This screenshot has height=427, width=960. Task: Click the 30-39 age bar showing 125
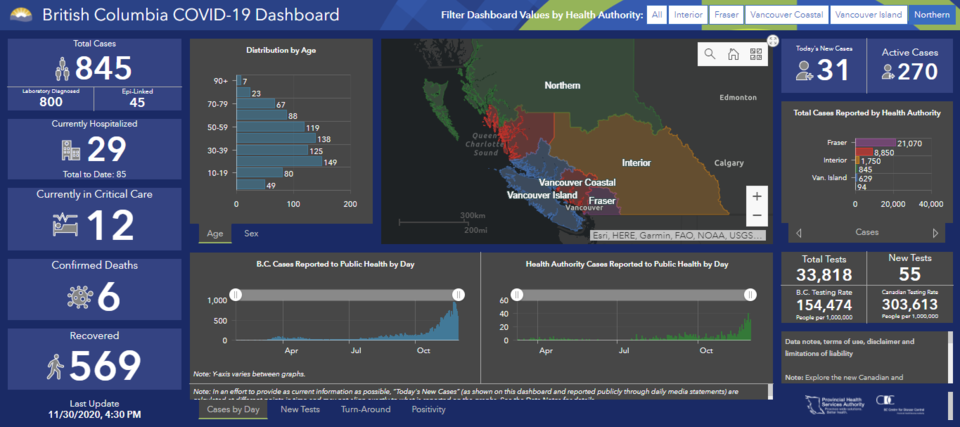(x=272, y=150)
